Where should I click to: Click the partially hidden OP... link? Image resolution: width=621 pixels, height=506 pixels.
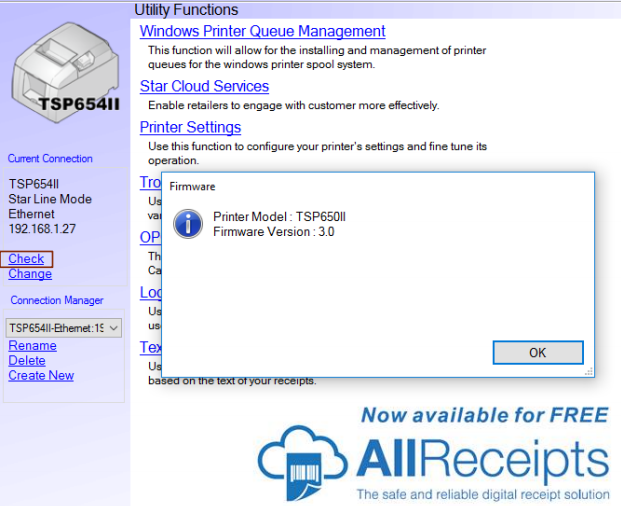[150, 237]
